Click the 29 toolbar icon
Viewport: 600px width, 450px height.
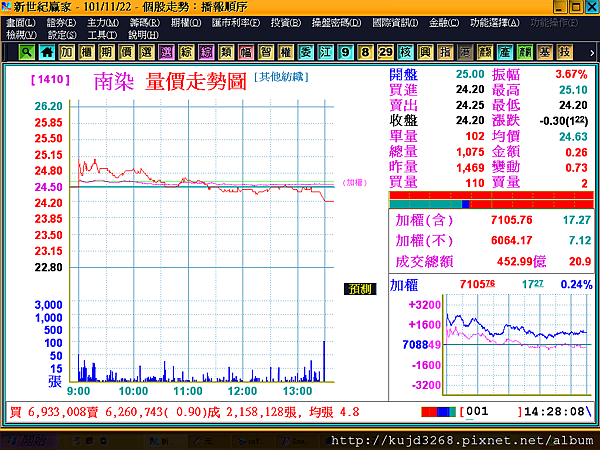coord(385,52)
